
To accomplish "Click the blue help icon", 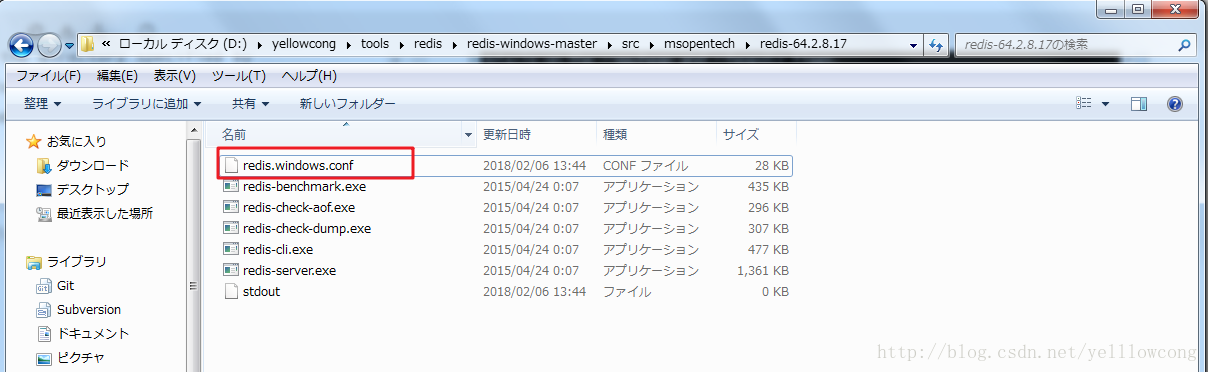I will 1175,104.
